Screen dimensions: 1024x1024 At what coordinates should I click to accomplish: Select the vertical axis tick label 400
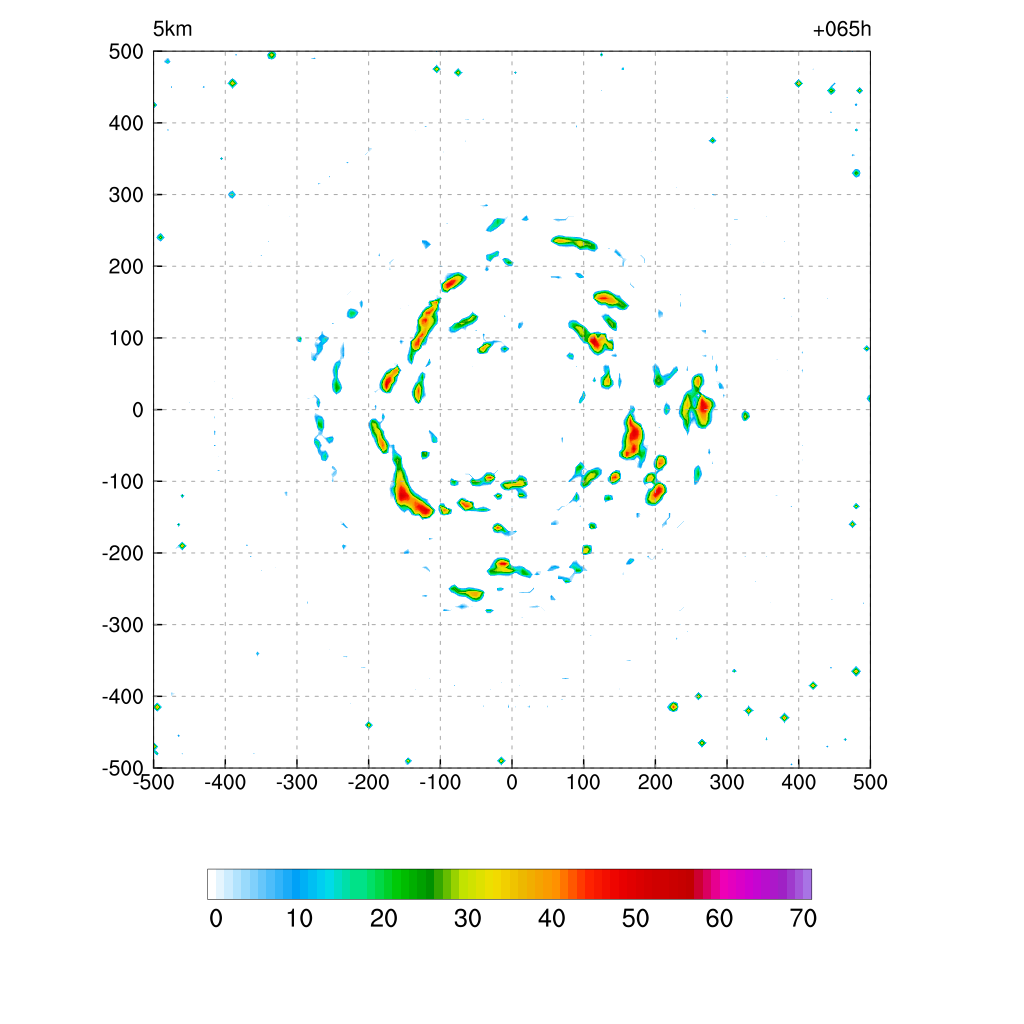pyautogui.click(x=126, y=123)
